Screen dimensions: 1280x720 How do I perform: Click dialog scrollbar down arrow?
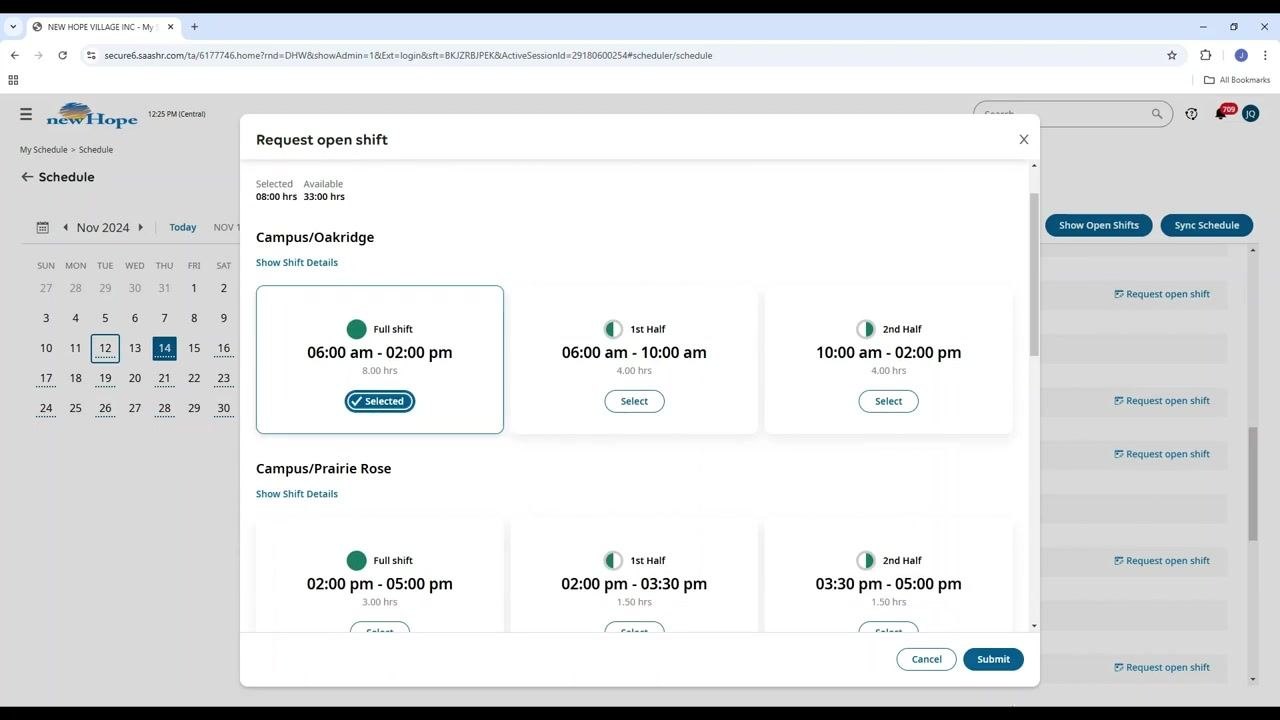[1034, 626]
